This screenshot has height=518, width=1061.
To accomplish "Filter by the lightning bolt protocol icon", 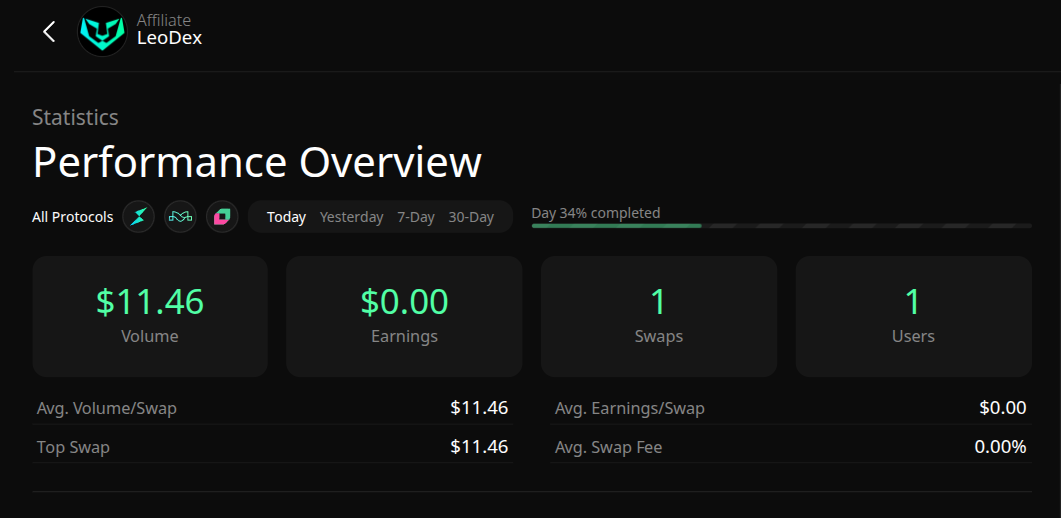I will (x=139, y=217).
